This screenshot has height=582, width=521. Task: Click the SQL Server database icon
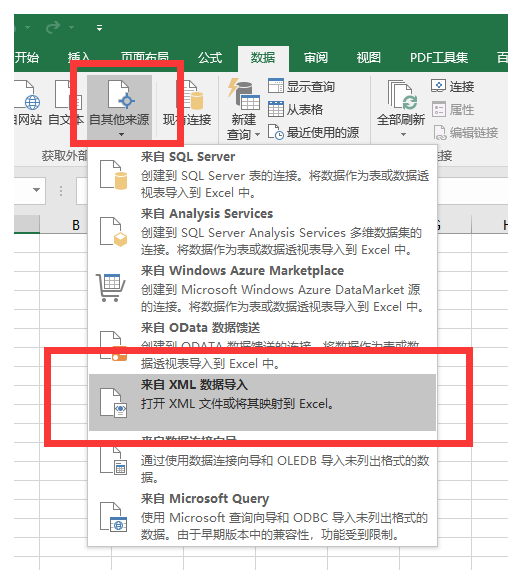114,175
